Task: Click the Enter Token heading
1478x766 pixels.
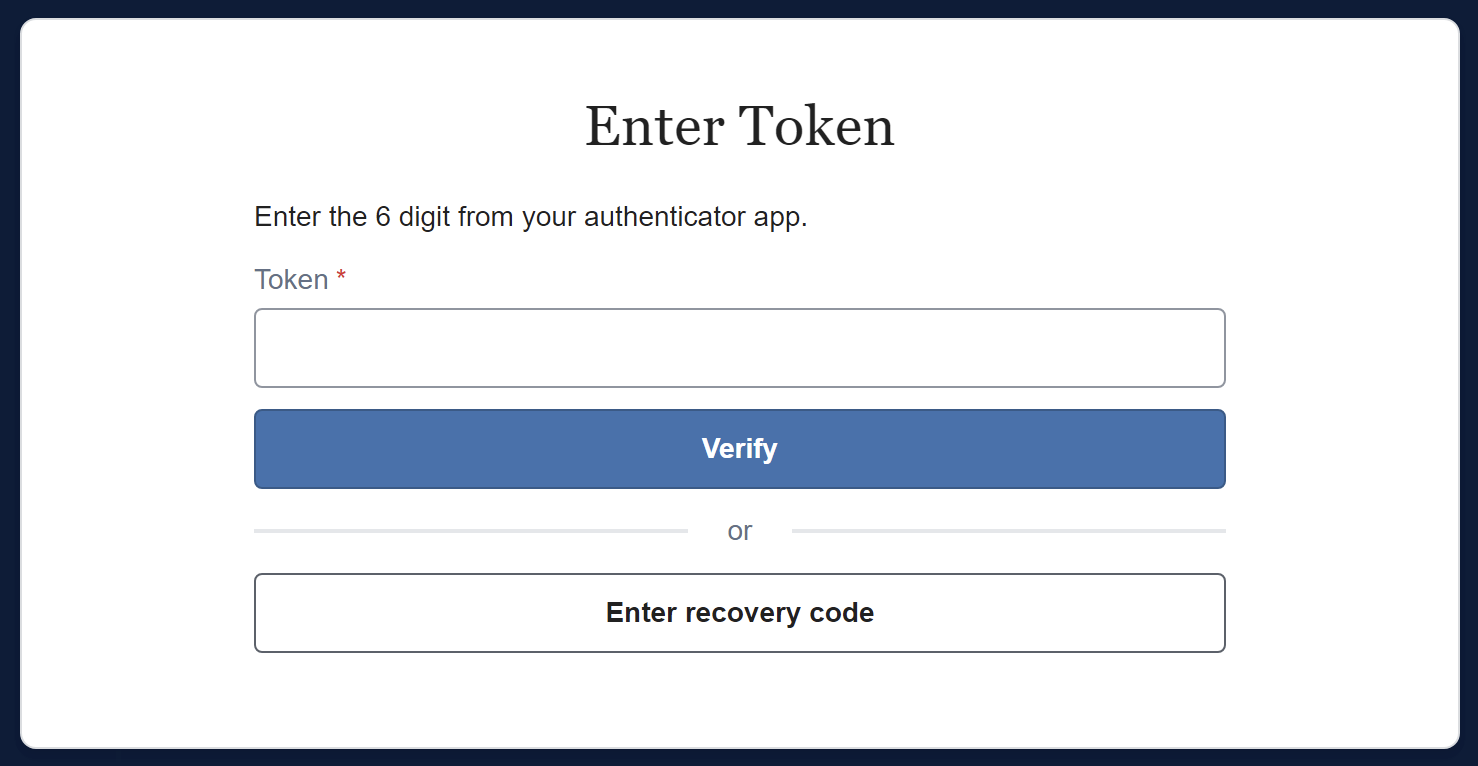Action: tap(740, 125)
